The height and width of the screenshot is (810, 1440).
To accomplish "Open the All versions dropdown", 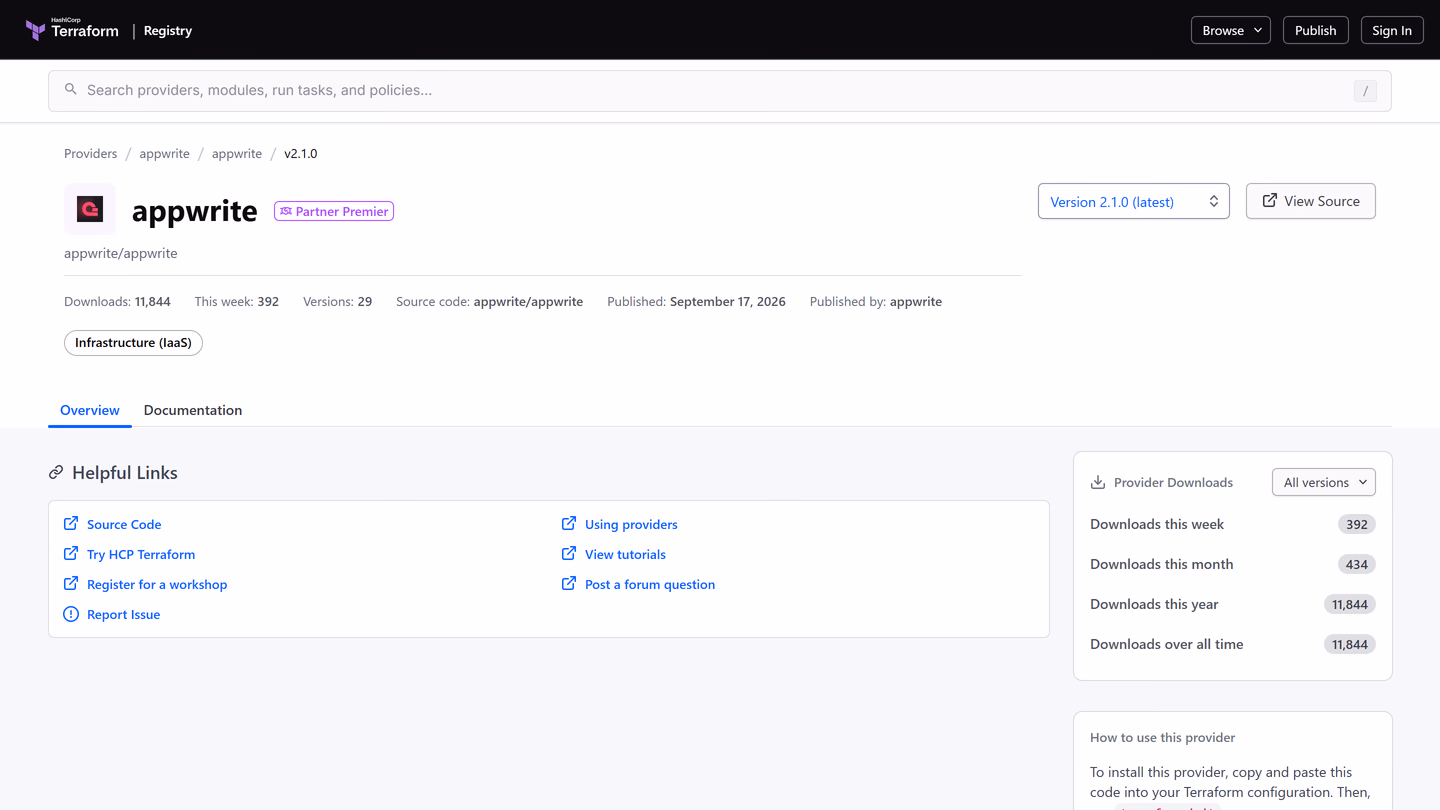I will tap(1324, 482).
